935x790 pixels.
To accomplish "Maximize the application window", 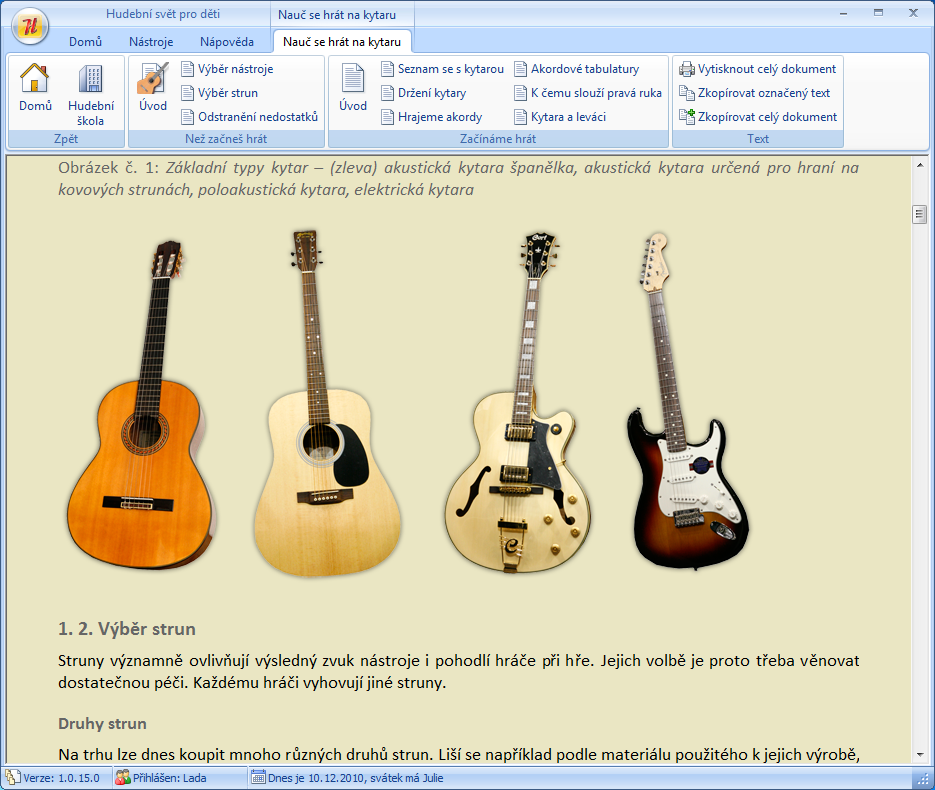I will click(878, 13).
